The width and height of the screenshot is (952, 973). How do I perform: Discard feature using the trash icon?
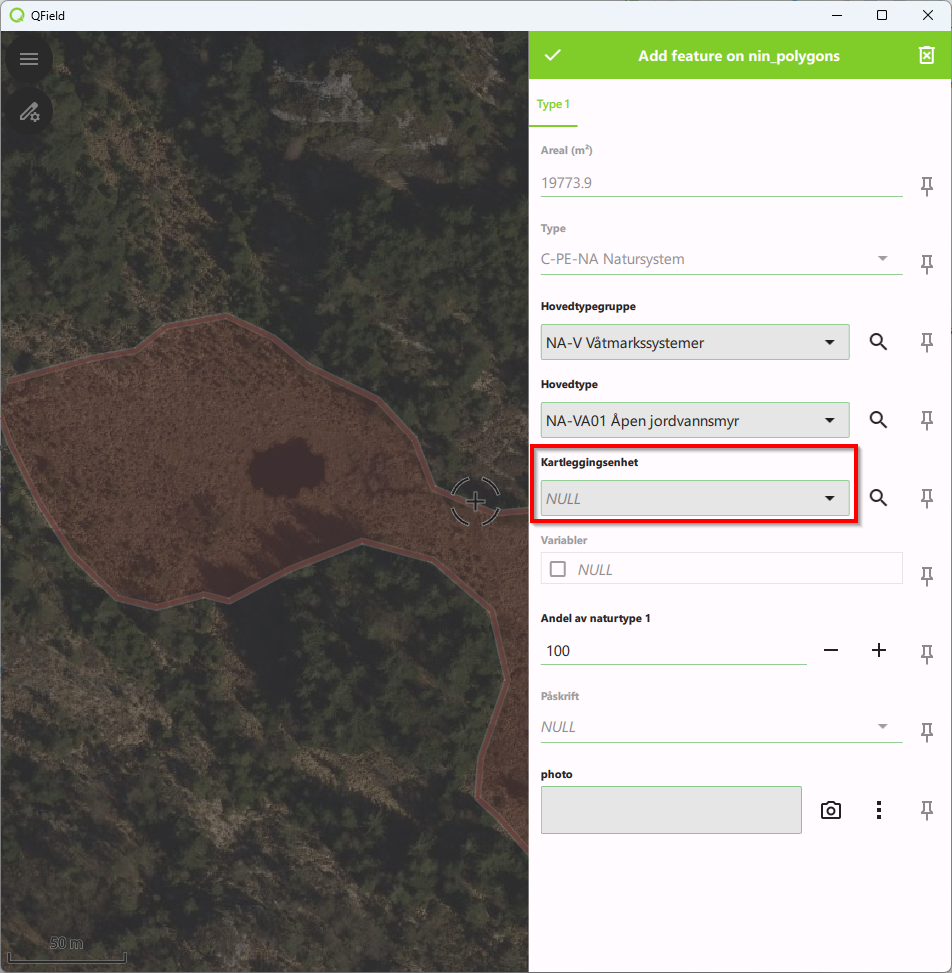(926, 56)
